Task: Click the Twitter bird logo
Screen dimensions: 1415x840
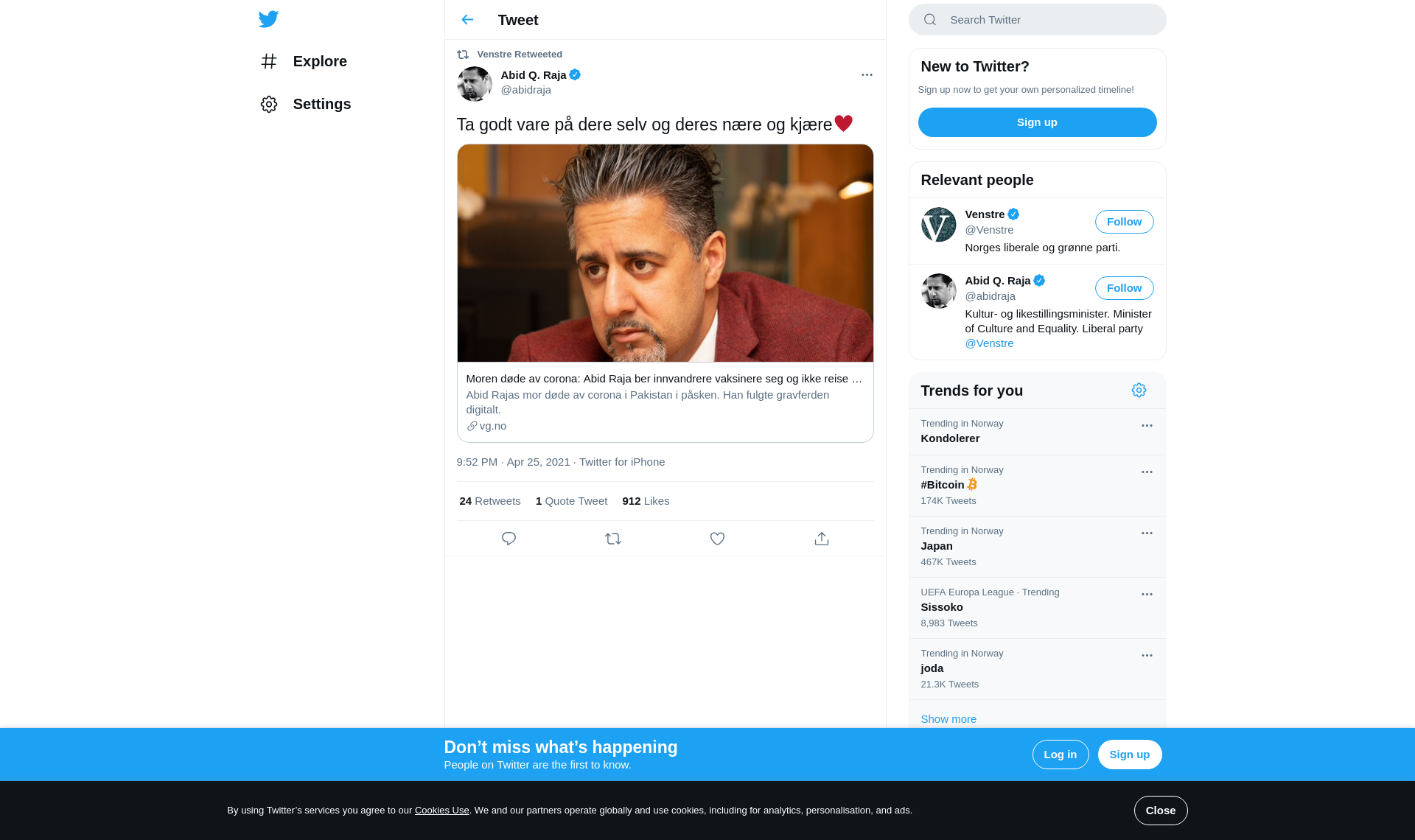Action: (268, 19)
